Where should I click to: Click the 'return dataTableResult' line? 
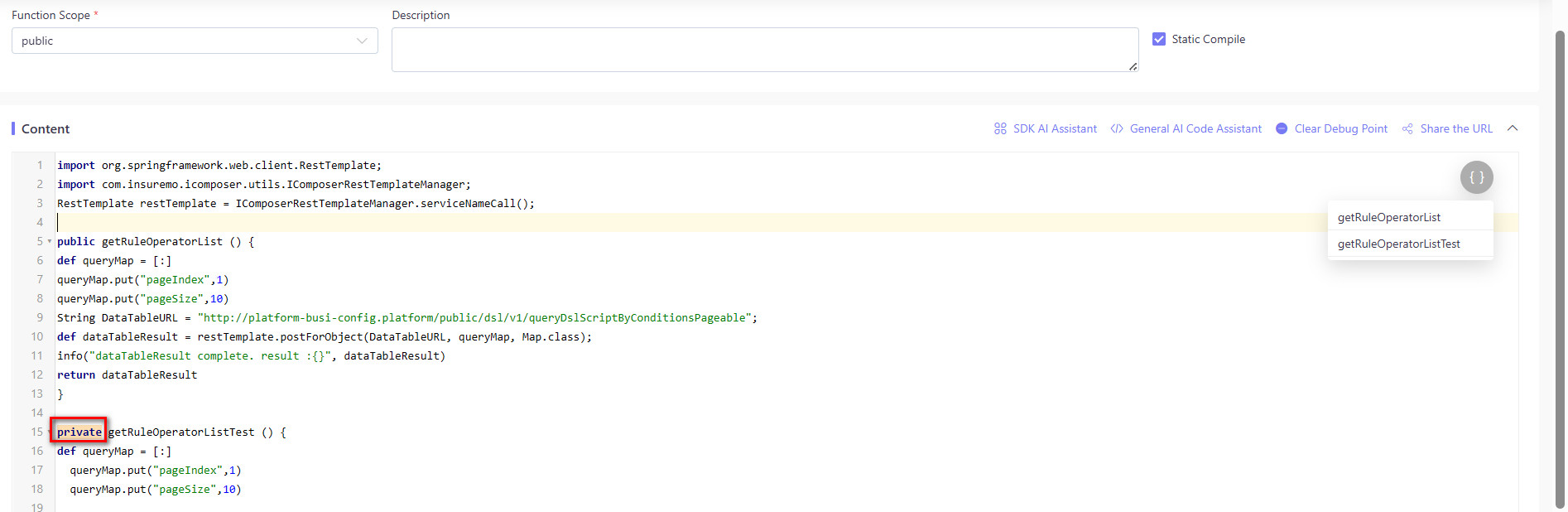pos(127,375)
